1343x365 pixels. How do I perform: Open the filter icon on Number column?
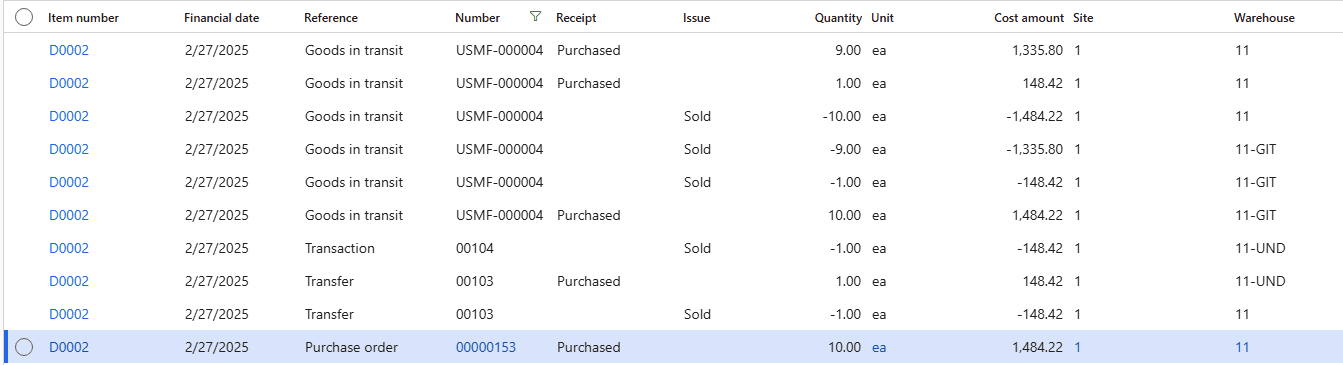[536, 17]
